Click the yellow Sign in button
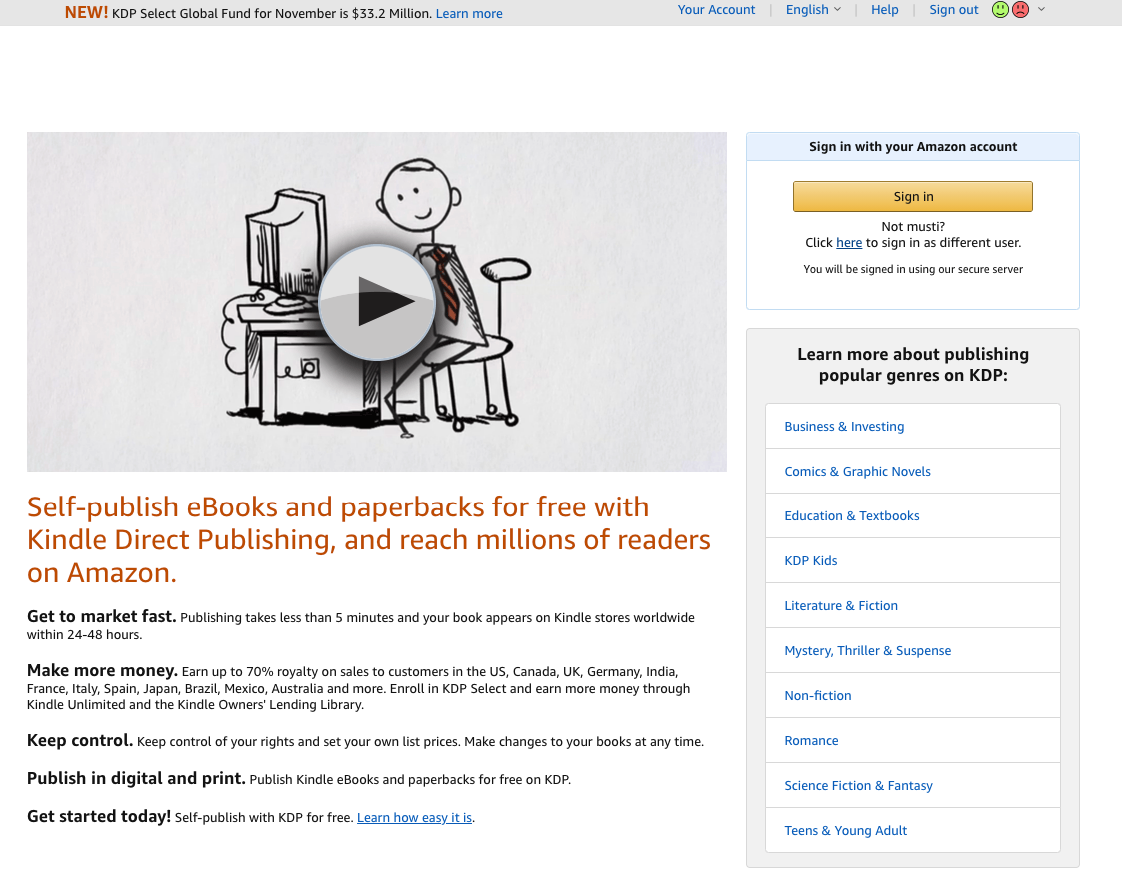 coord(912,196)
